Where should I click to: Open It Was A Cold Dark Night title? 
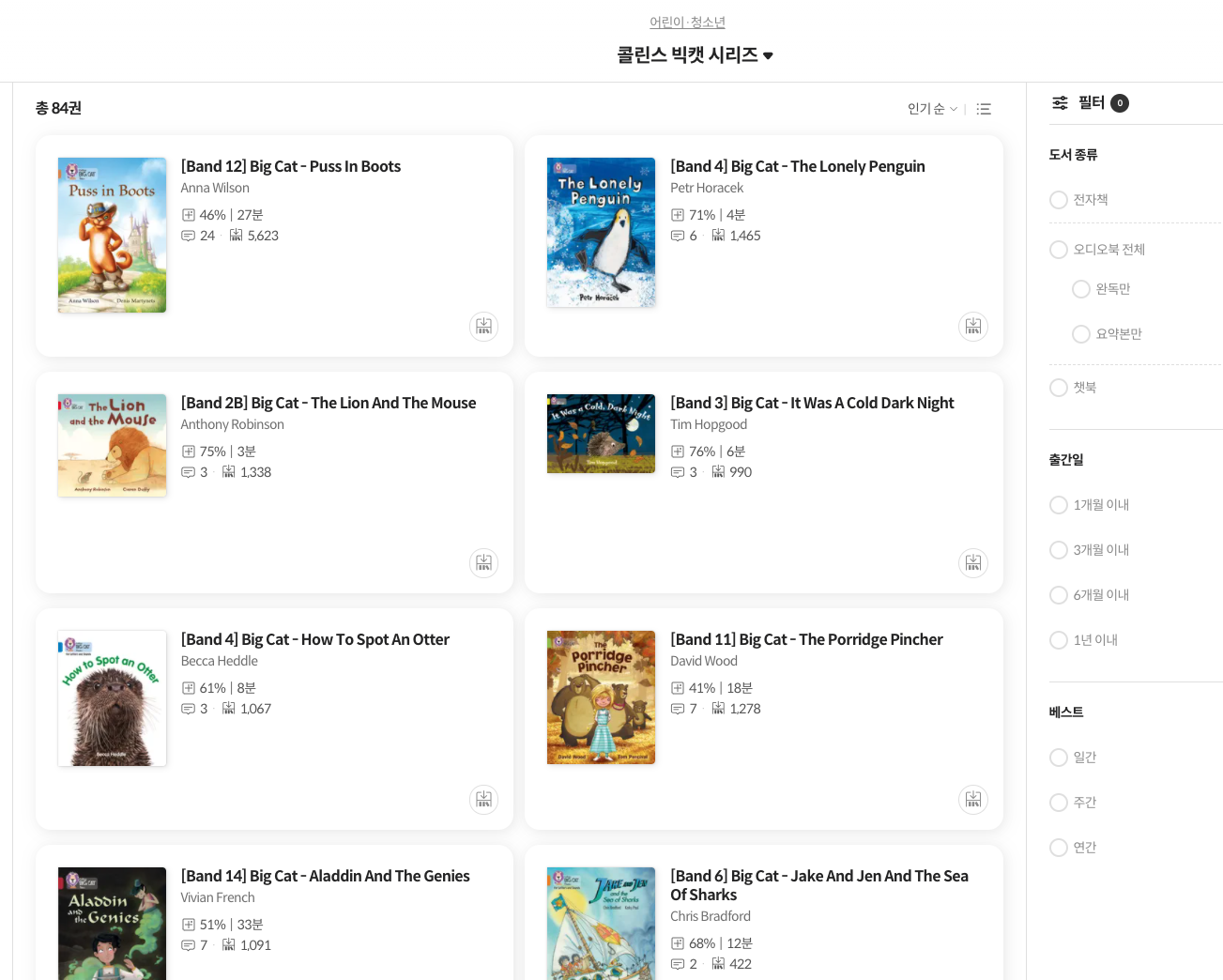[812, 403]
